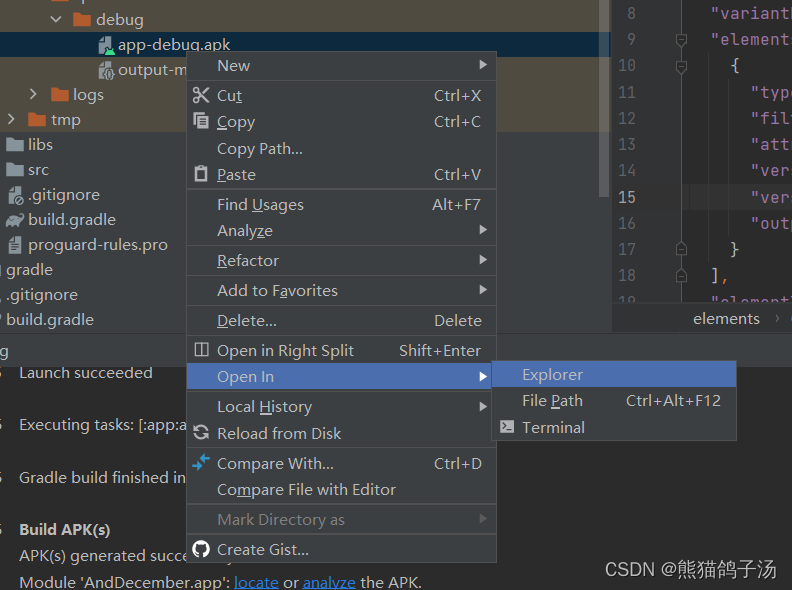Select Terminal in Open In submenu
792x590 pixels.
tap(614, 427)
